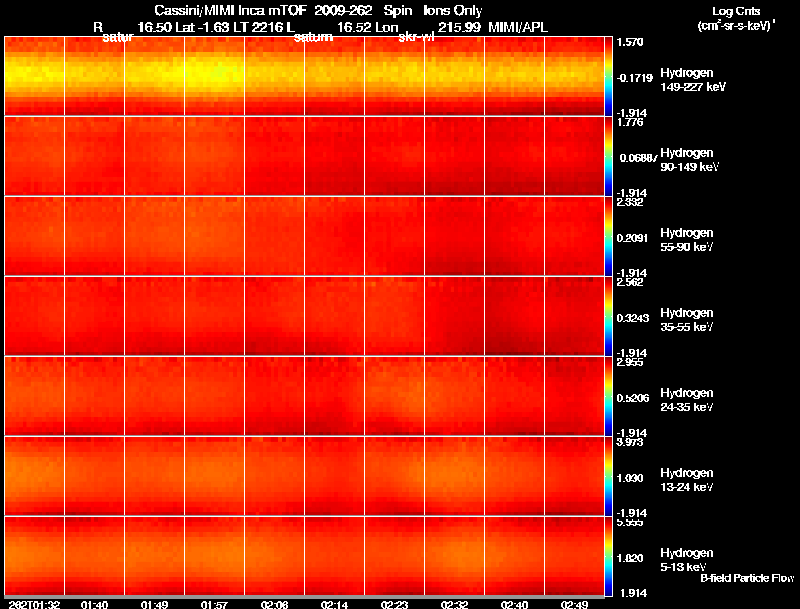Click the 02:49 time axis label
This screenshot has width=800, height=609.
pyautogui.click(x=574, y=605)
